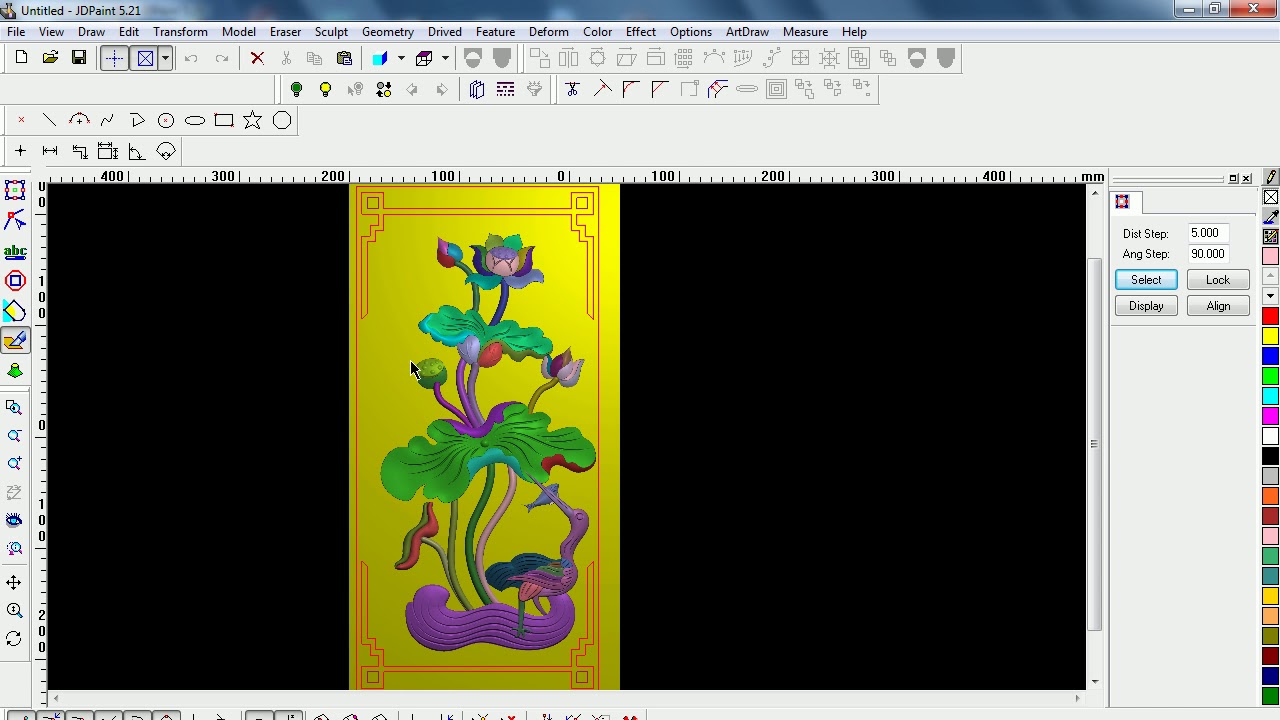
Task: Click the green light bulb icon
Action: tap(296, 90)
